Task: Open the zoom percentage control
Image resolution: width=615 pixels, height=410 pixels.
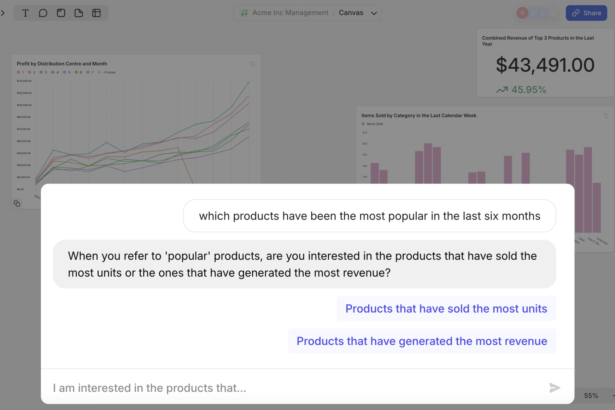Action: click(591, 396)
